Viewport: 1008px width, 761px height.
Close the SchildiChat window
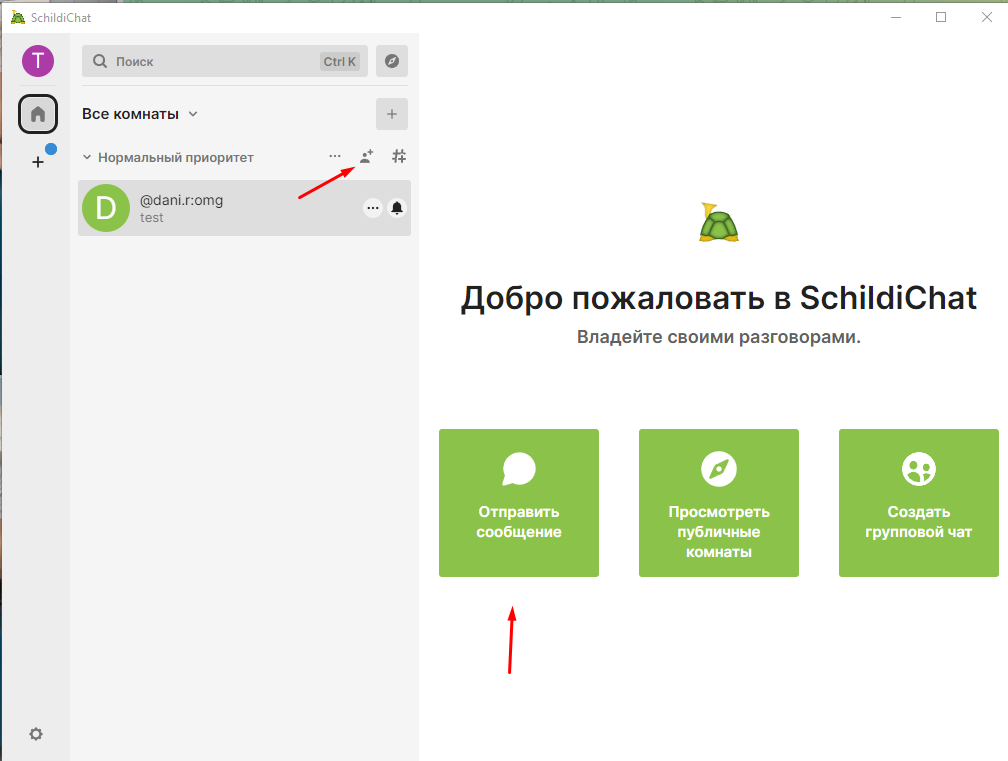pyautogui.click(x=987, y=17)
